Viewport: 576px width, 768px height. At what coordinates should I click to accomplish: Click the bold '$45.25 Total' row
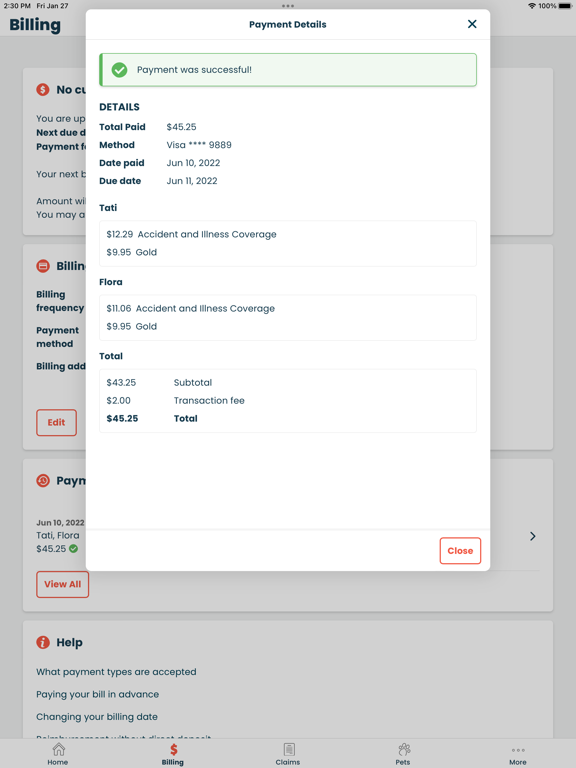[x=152, y=419]
